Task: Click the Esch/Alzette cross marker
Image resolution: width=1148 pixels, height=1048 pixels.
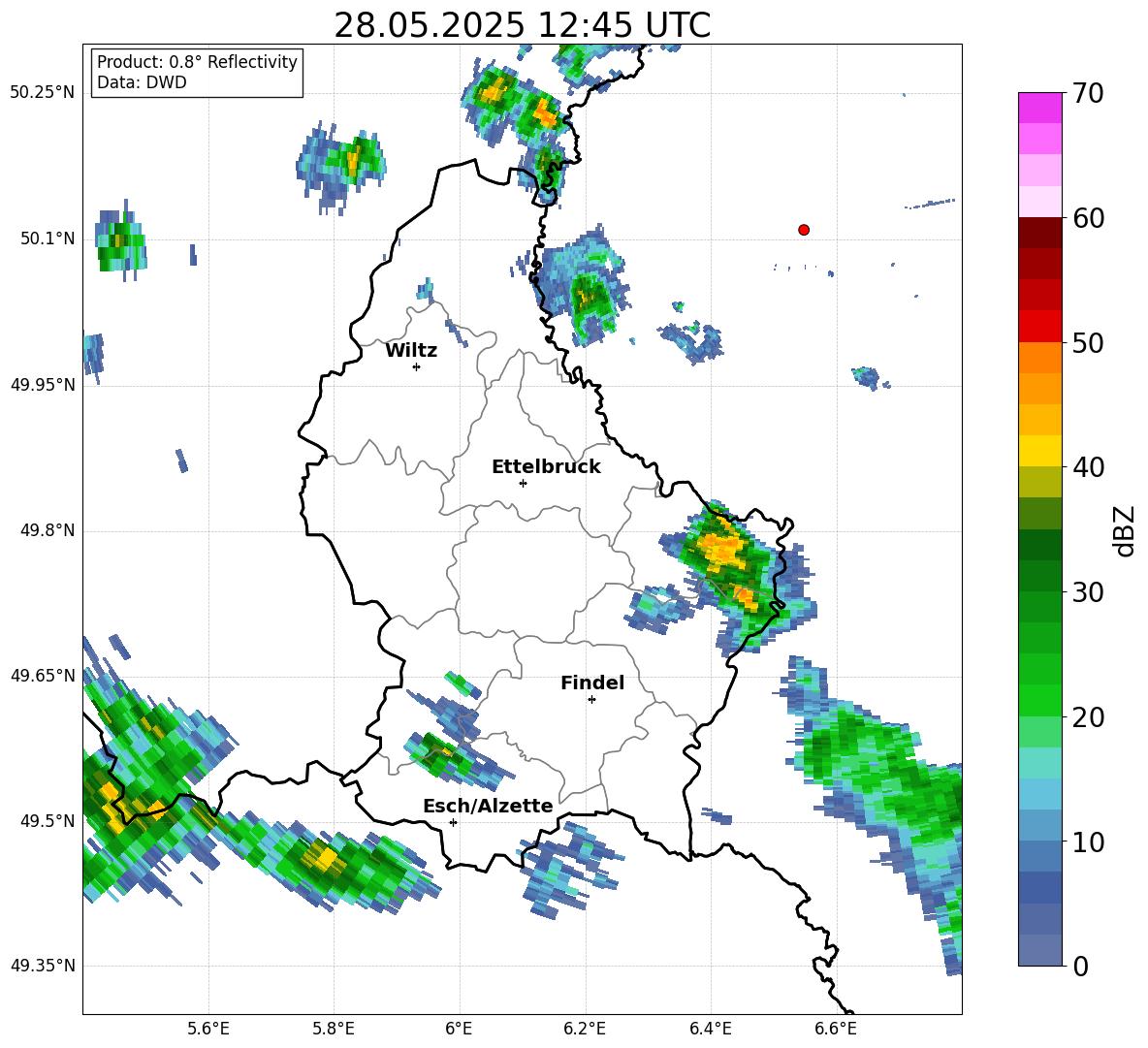Action: [x=453, y=822]
